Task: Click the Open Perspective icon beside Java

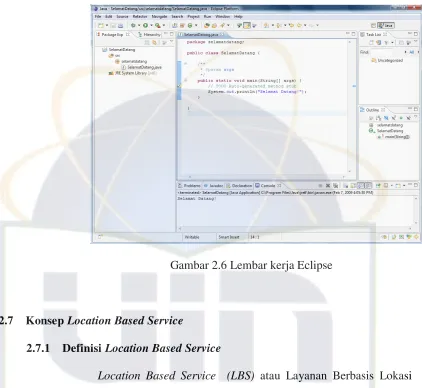Action: coord(373,25)
